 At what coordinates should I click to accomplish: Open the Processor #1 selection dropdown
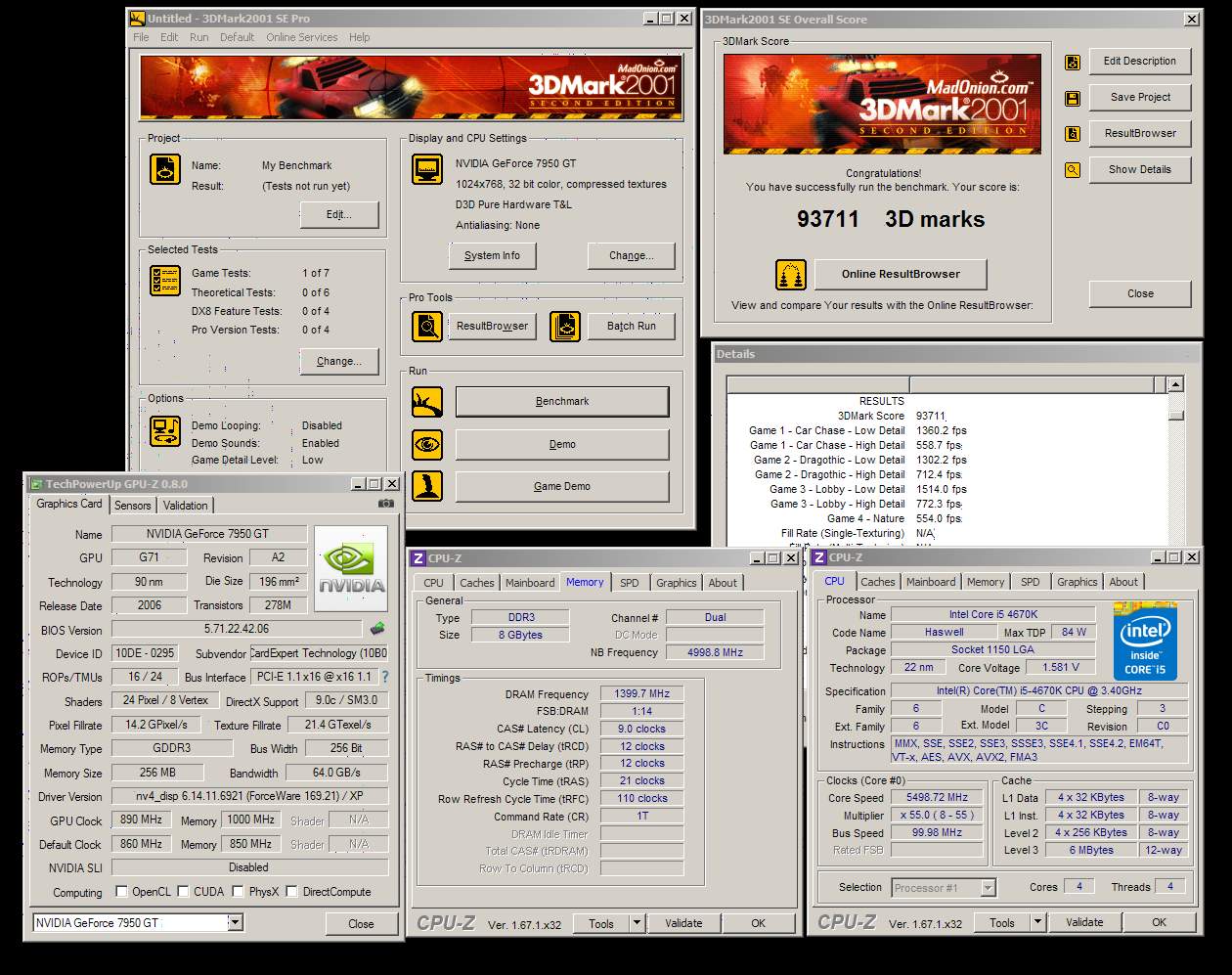tap(988, 888)
